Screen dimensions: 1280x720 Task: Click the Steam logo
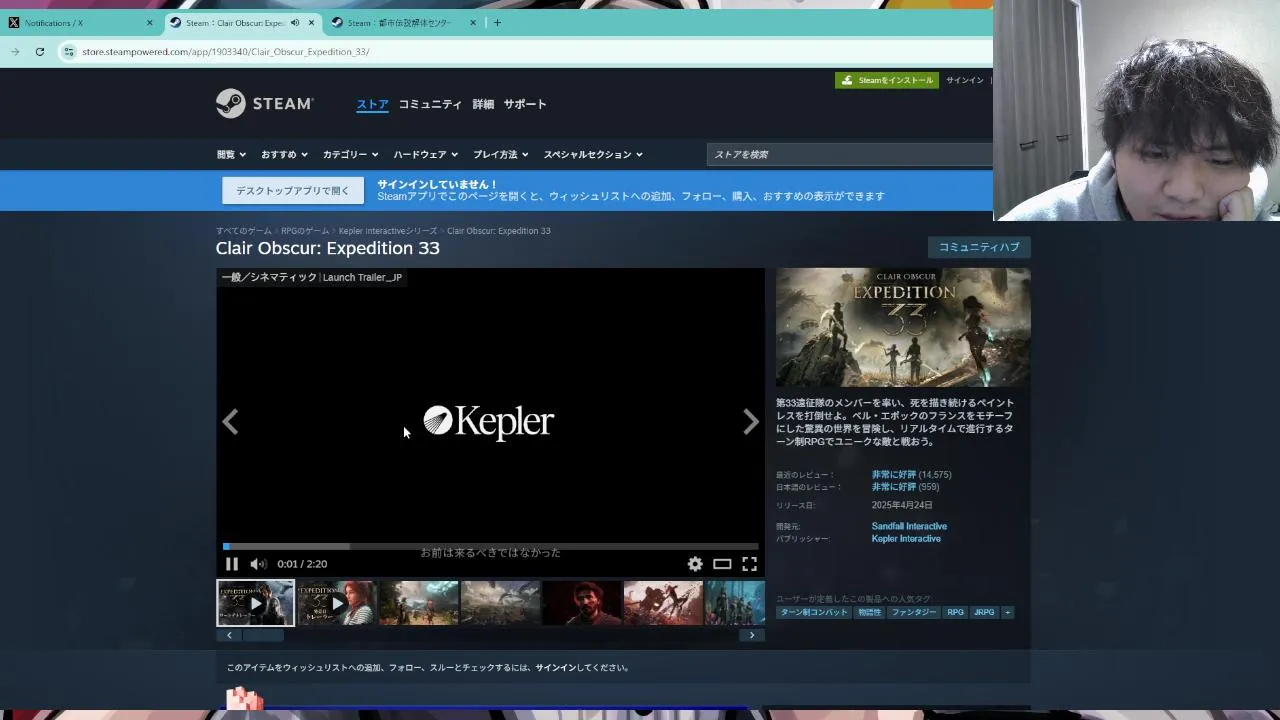tap(265, 104)
